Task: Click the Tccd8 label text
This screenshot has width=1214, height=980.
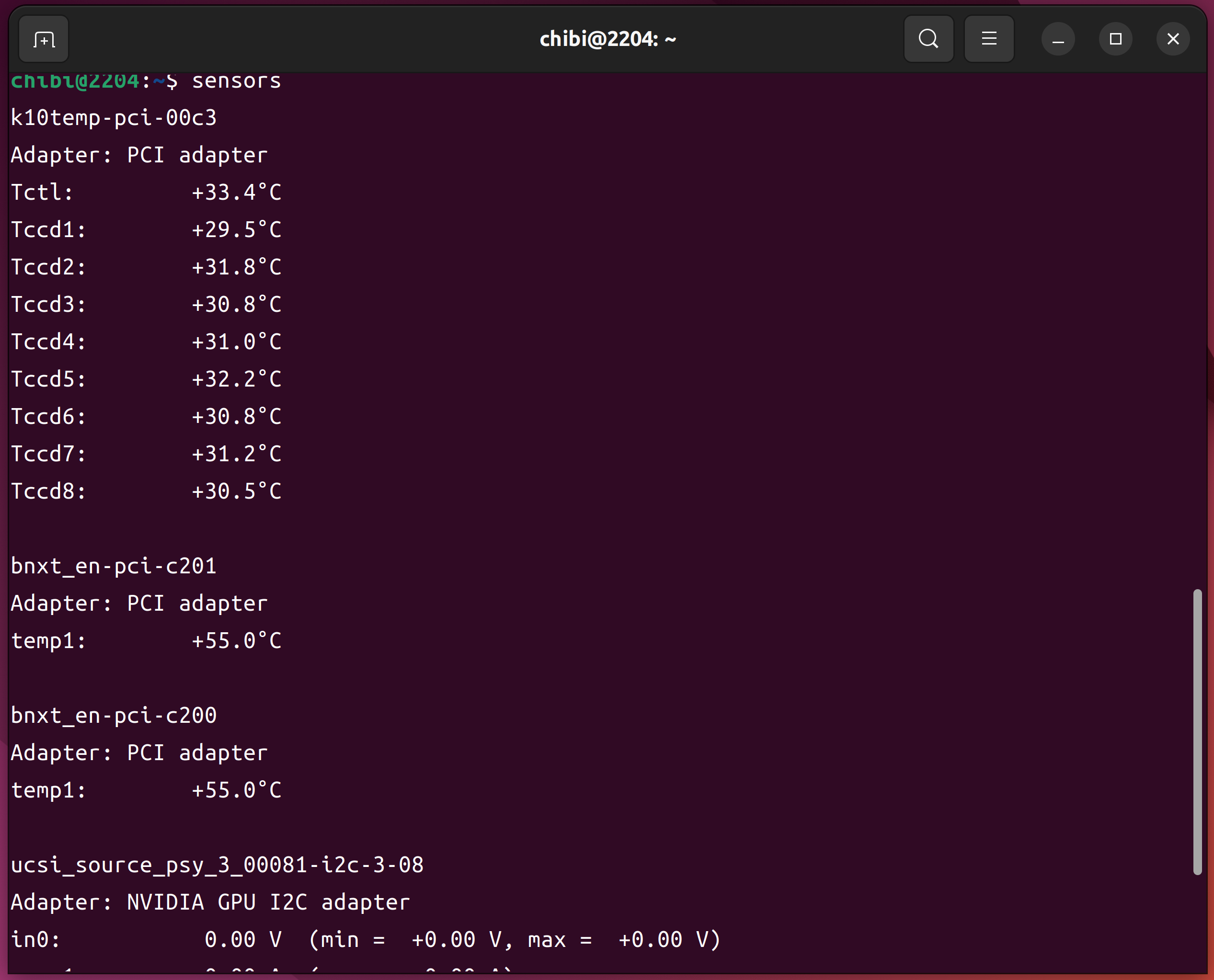Action: tap(48, 491)
